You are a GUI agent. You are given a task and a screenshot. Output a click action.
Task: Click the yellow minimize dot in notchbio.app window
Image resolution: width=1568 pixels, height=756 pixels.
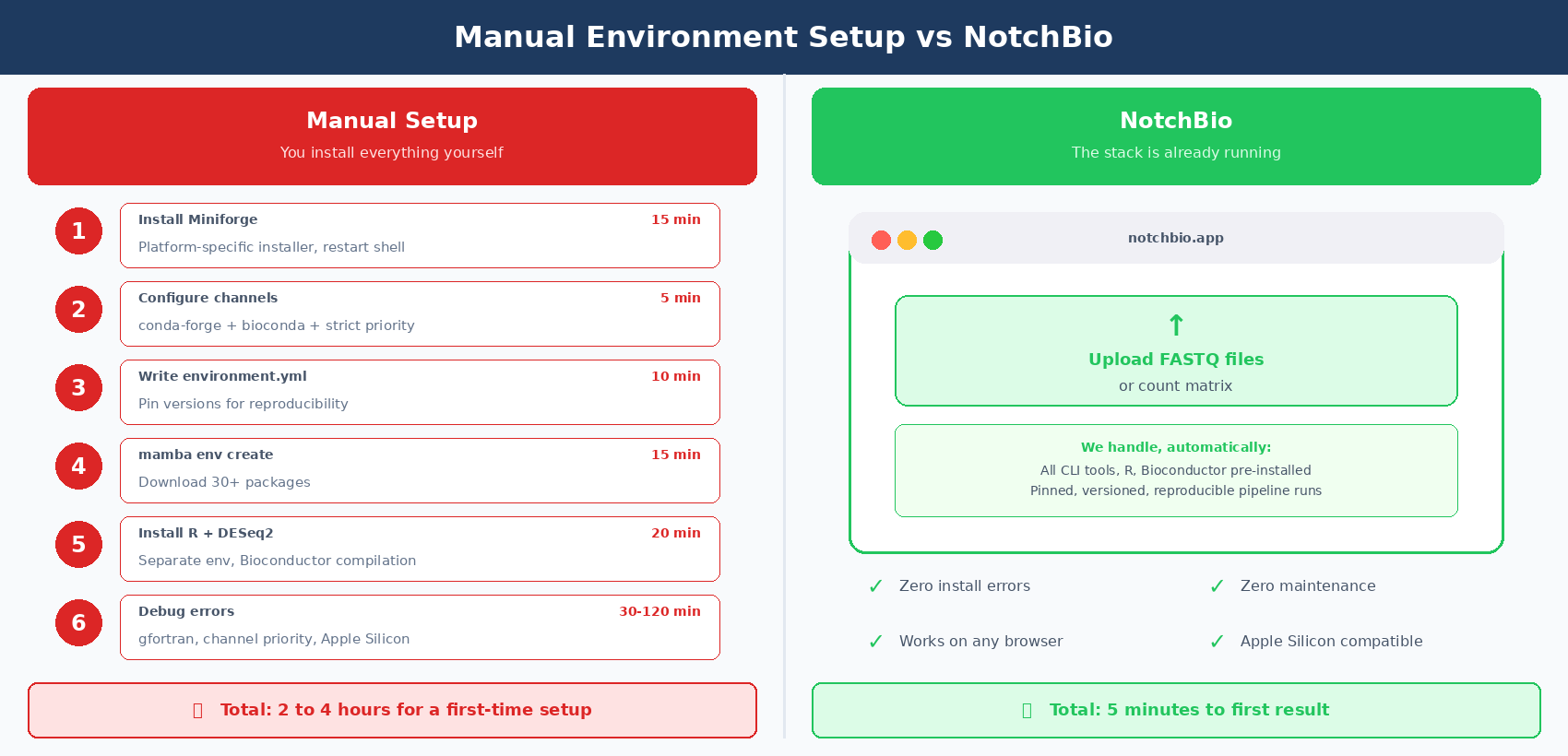click(907, 240)
